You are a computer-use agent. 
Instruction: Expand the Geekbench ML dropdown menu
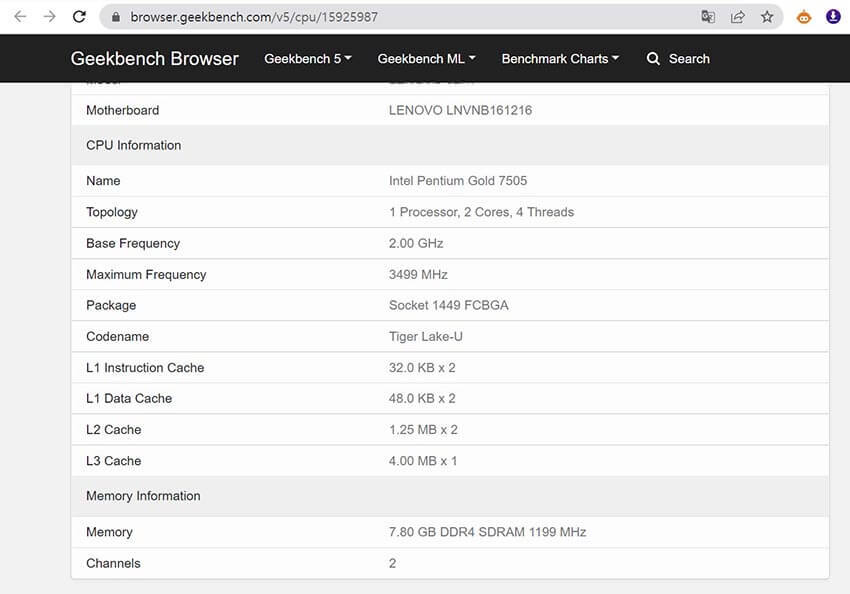coord(427,59)
